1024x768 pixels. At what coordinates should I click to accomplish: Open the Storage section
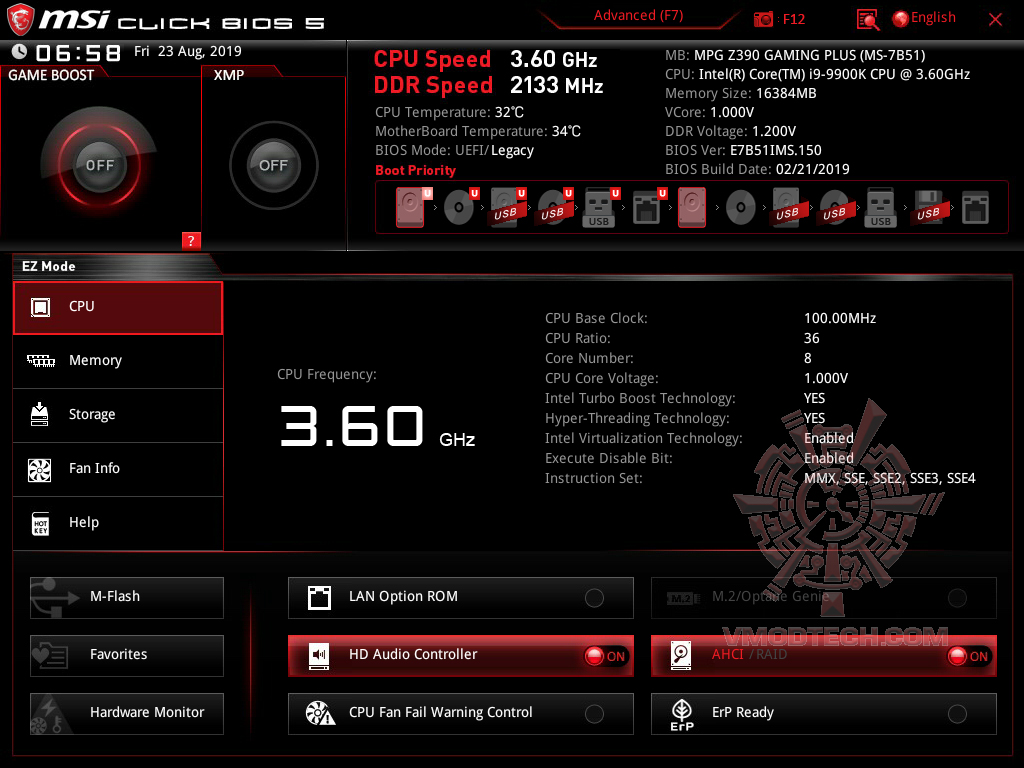118,415
